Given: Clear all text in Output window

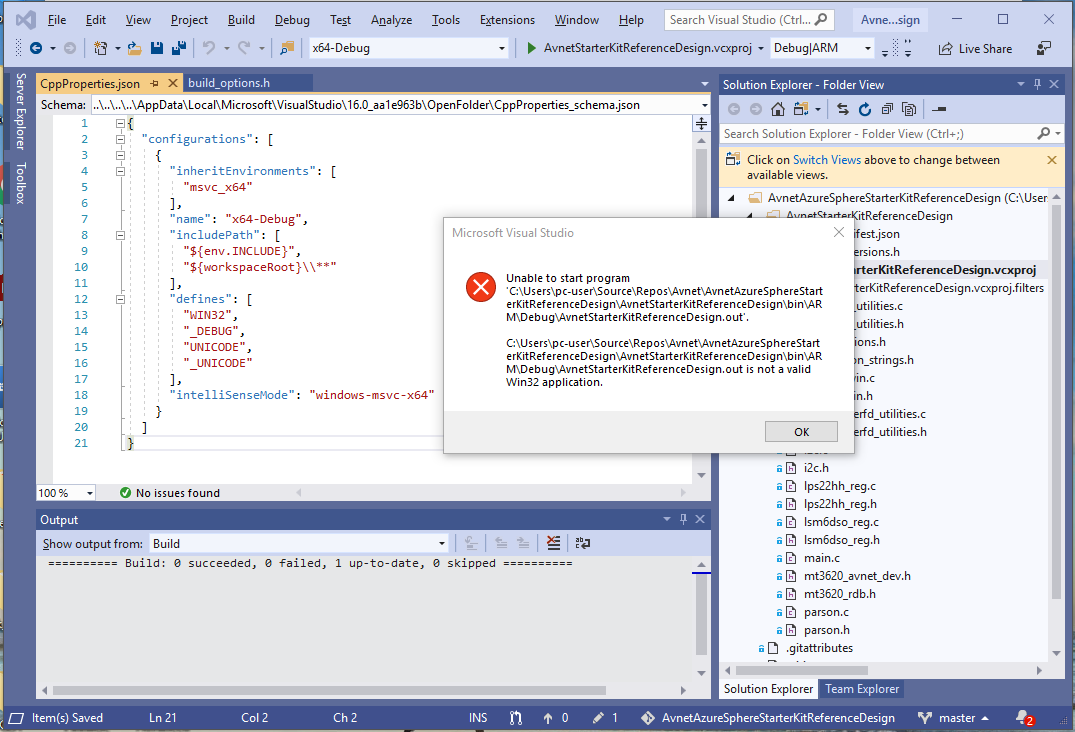Looking at the screenshot, I should coord(553,544).
